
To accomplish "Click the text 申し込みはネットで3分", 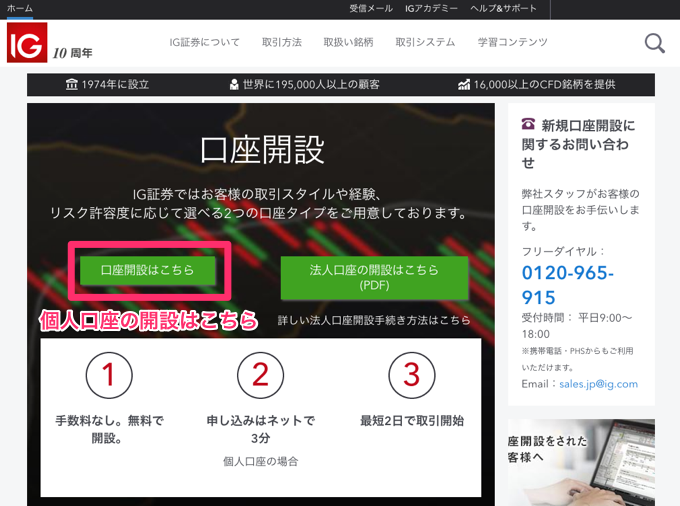I will (x=260, y=429).
